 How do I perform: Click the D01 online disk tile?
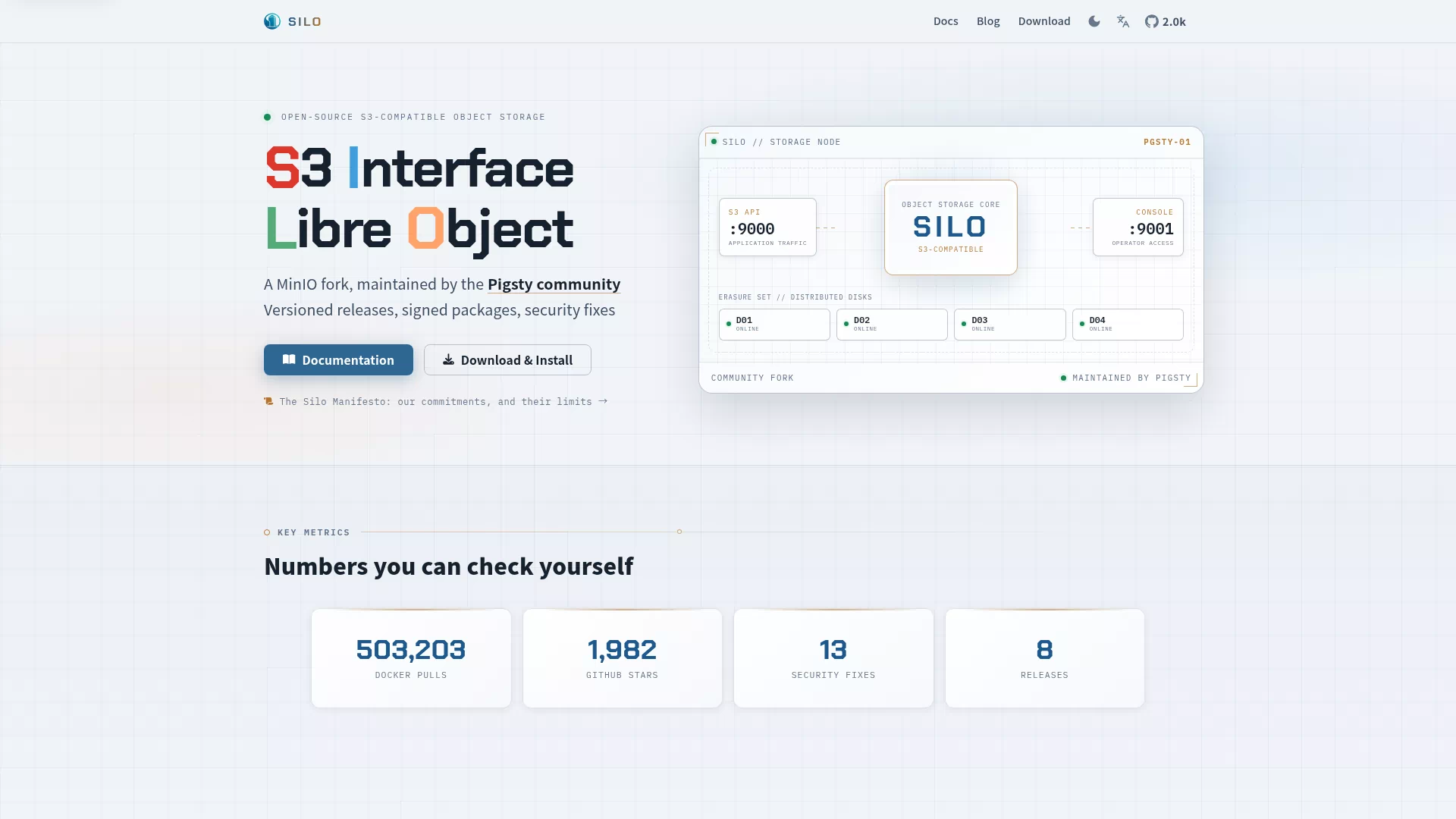pos(774,325)
